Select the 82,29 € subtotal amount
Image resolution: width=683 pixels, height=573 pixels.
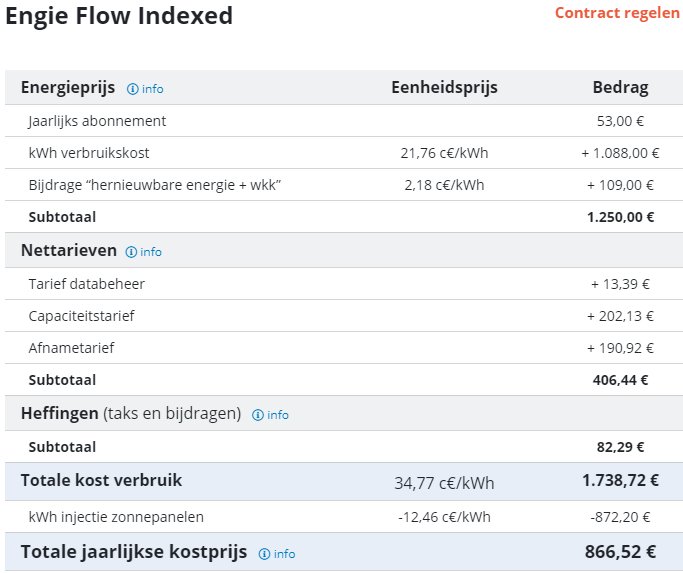pyautogui.click(x=620, y=447)
